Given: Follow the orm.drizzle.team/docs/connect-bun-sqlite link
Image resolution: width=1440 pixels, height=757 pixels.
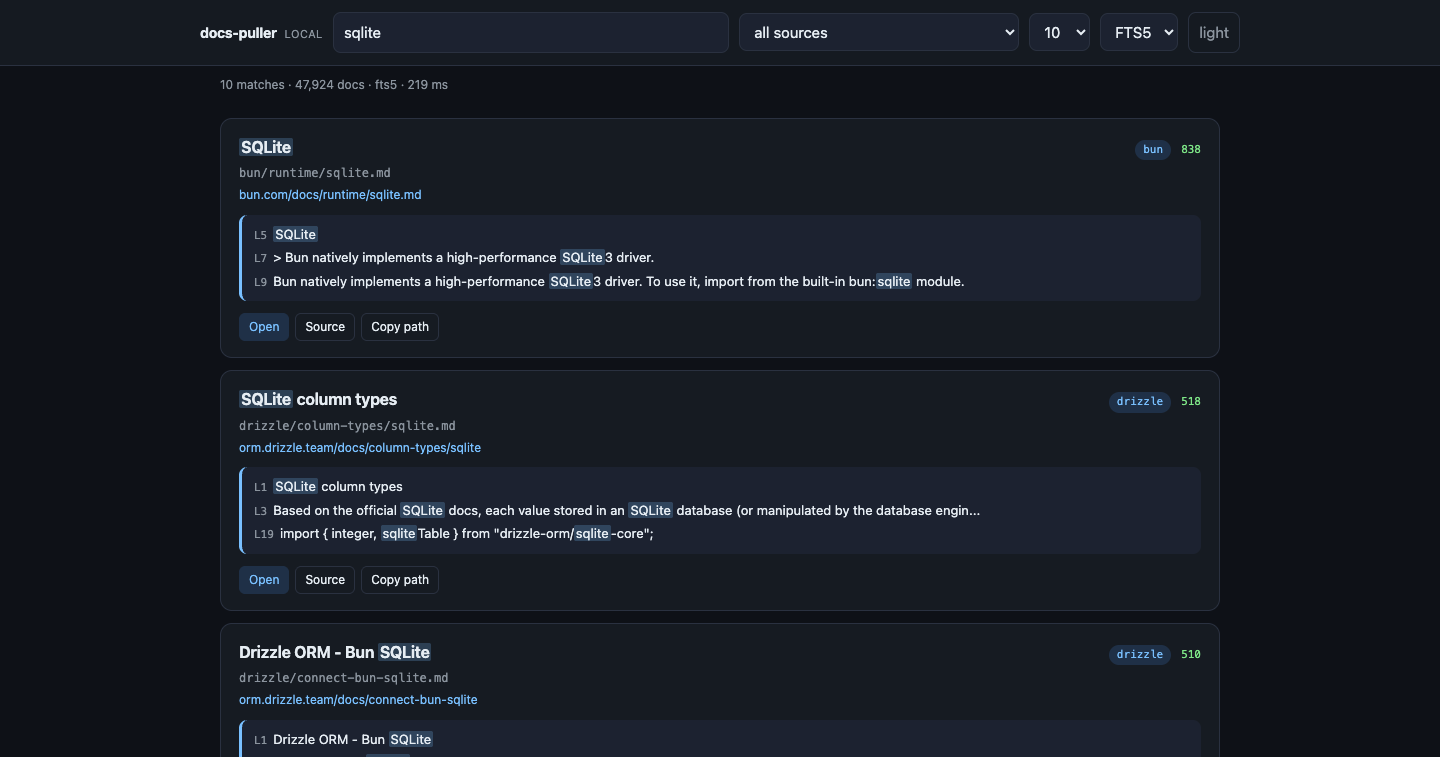Looking at the screenshot, I should pyautogui.click(x=358, y=700).
